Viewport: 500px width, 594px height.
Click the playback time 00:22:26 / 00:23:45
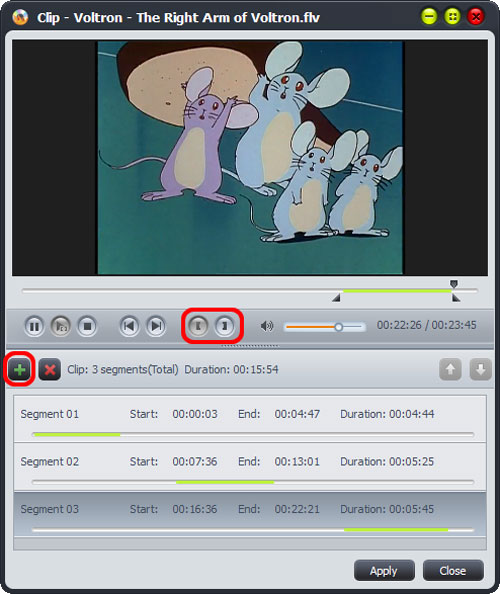(x=427, y=325)
